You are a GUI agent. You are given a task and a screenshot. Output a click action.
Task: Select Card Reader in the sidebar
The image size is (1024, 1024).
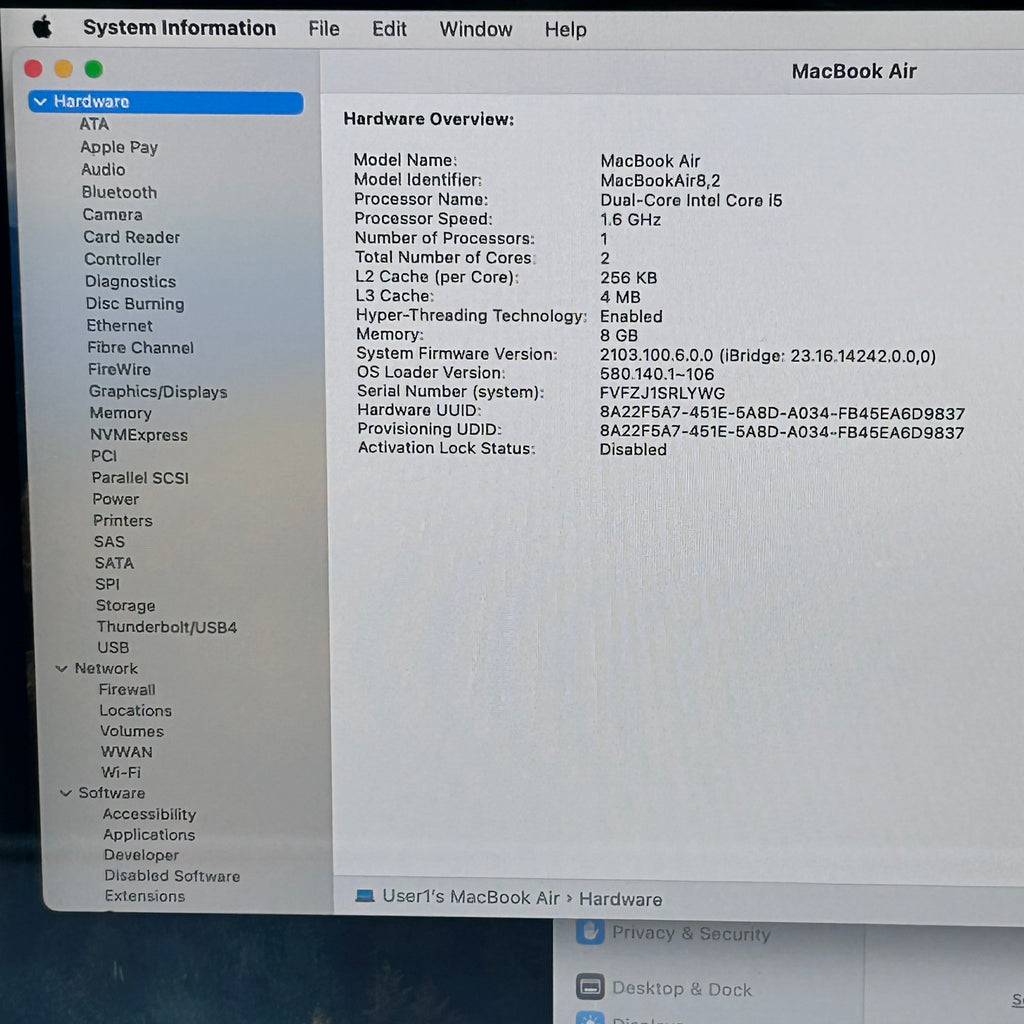click(x=131, y=237)
